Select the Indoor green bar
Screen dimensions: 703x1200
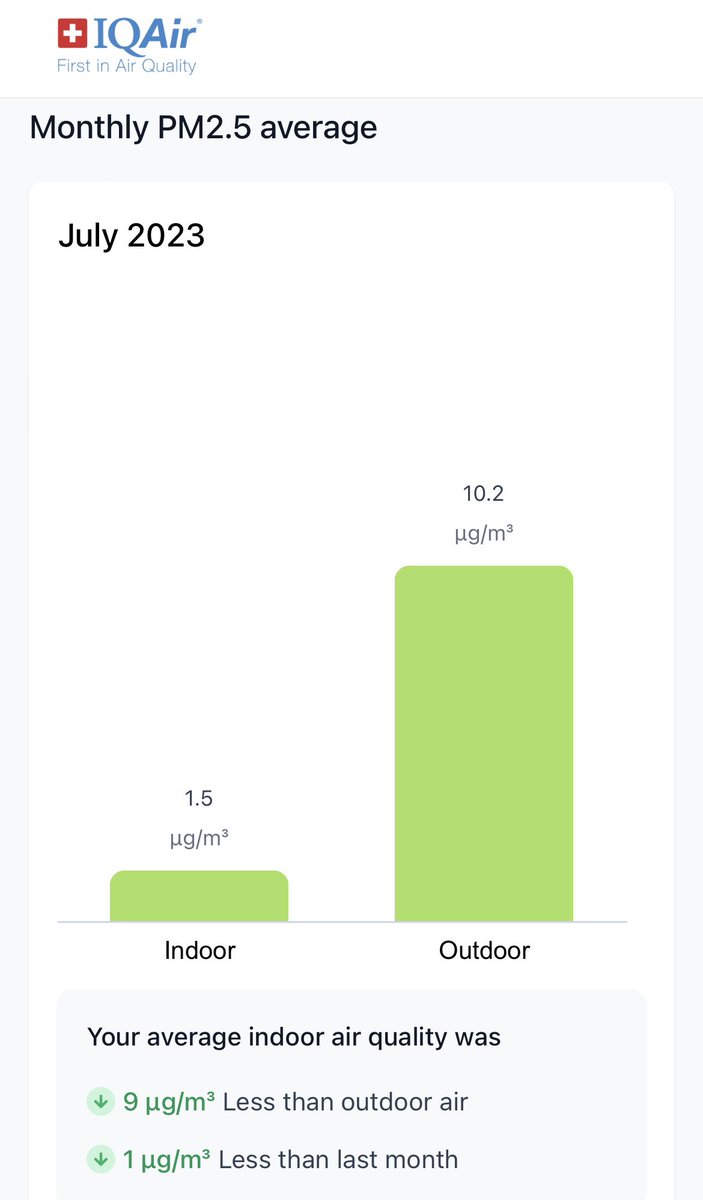(x=199, y=896)
